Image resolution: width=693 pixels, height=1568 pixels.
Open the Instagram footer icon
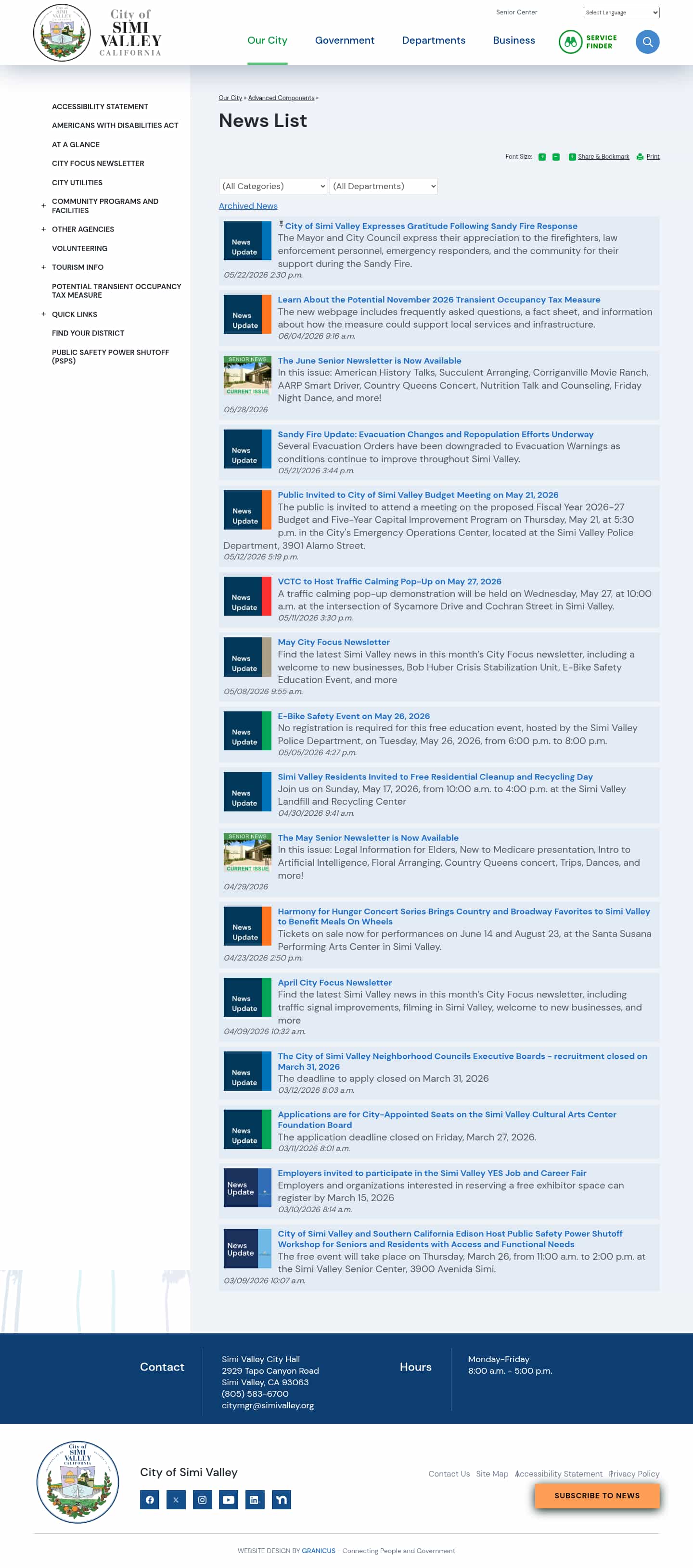pyautogui.click(x=202, y=1500)
